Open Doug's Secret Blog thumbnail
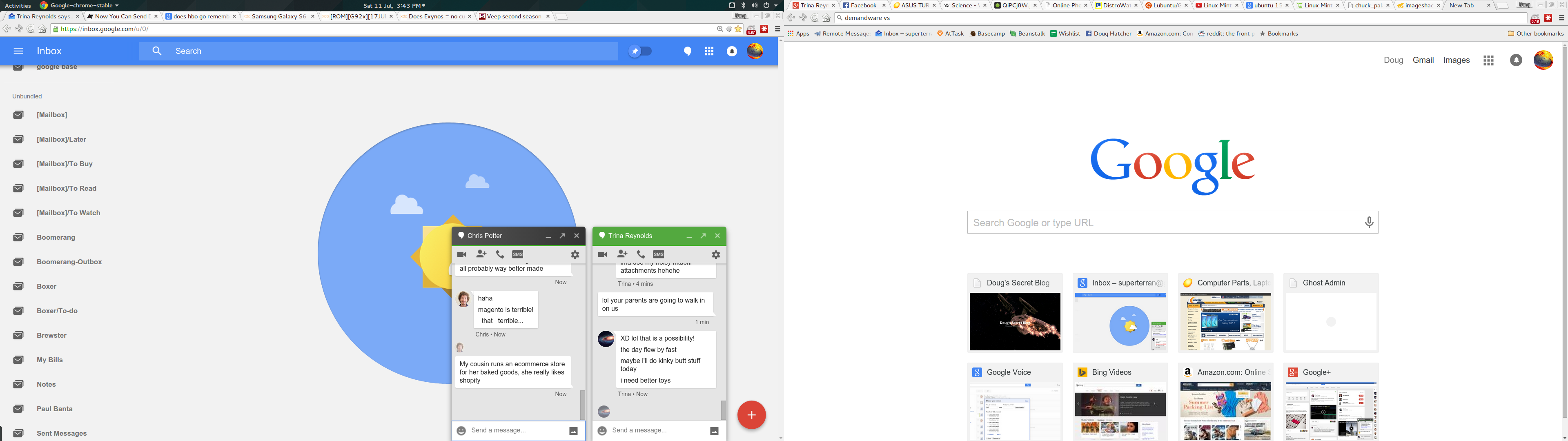The width and height of the screenshot is (1568, 441). tap(1015, 313)
